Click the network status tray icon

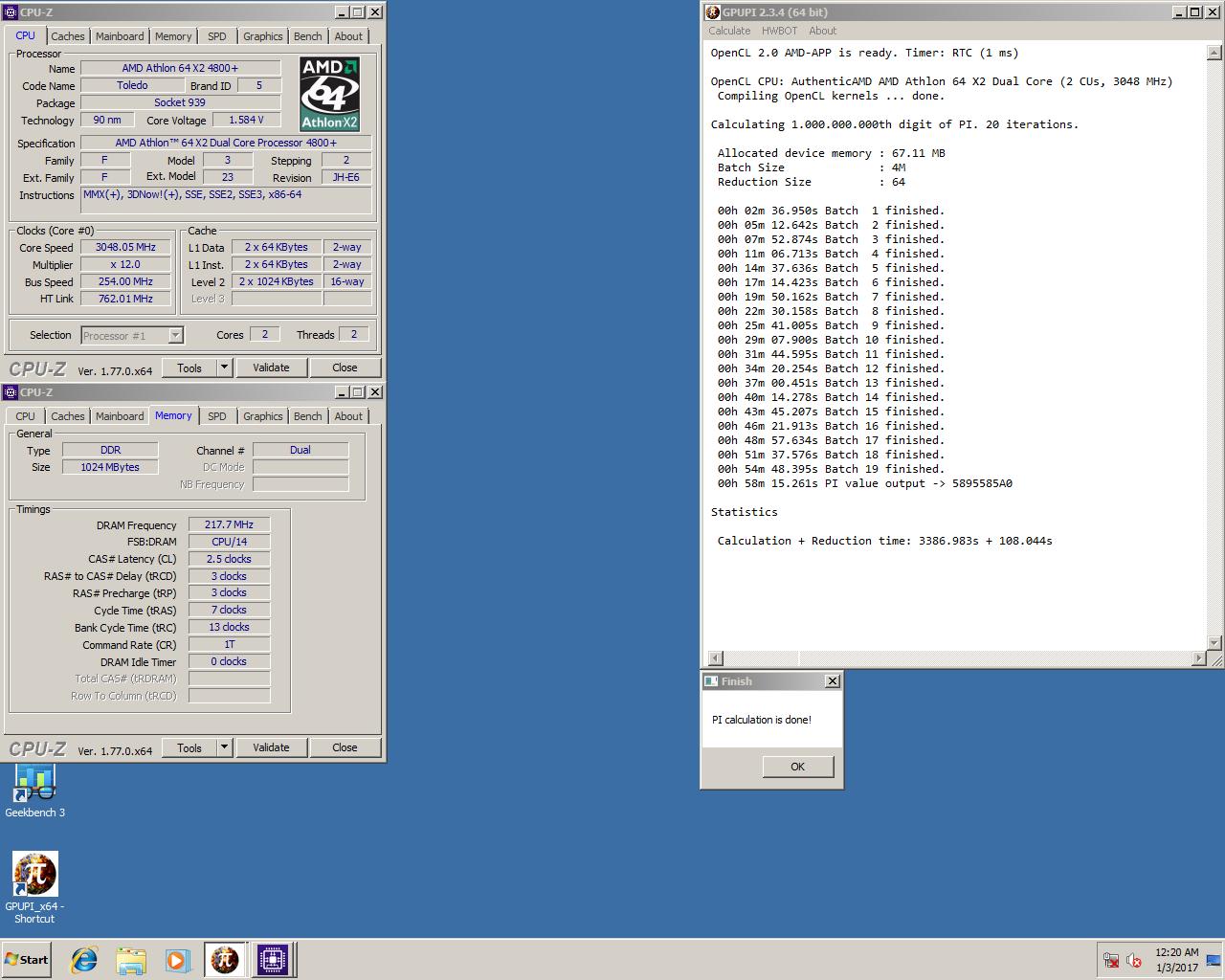[1111, 960]
